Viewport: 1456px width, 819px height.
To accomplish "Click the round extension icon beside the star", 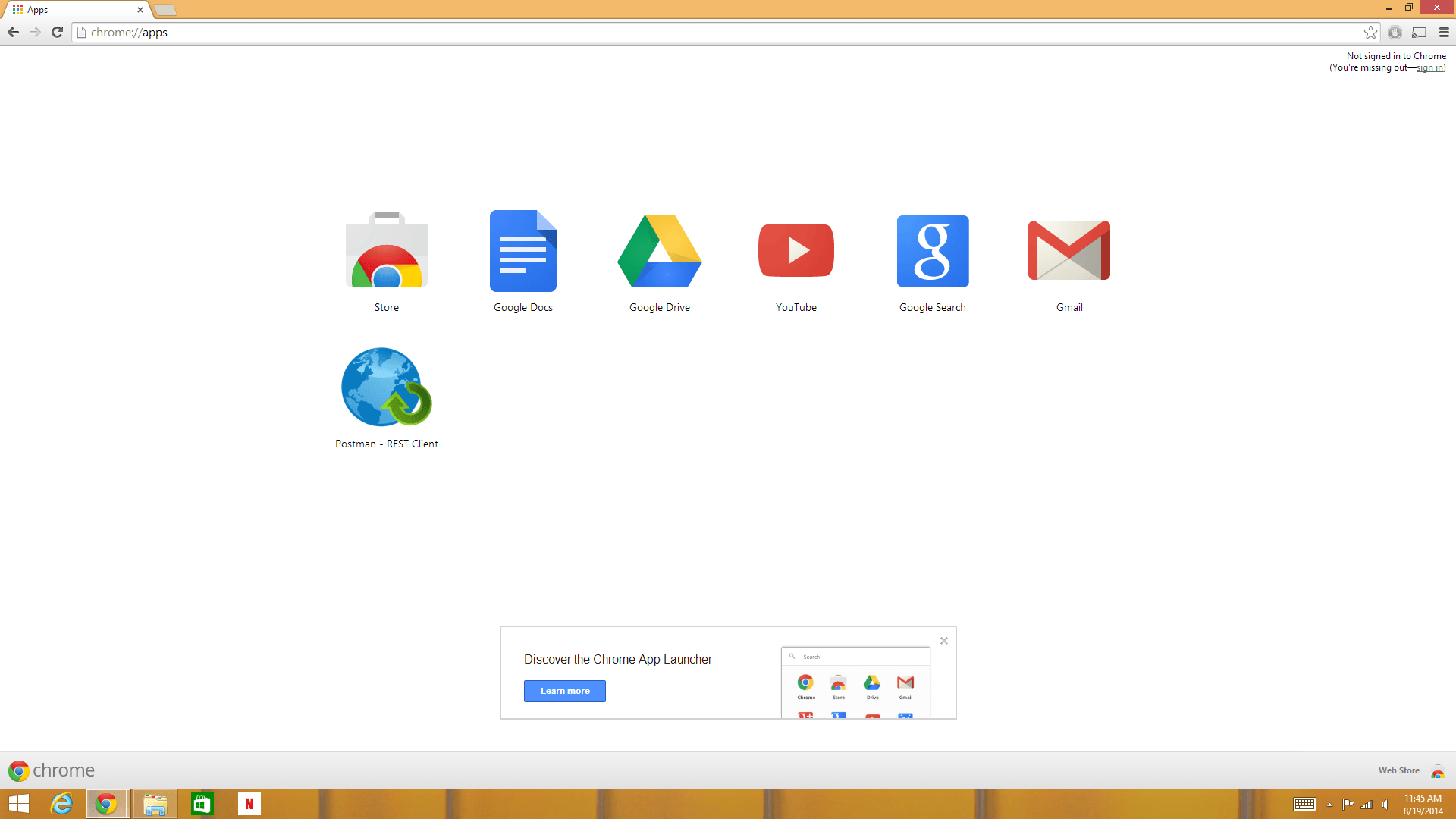I will (1395, 32).
